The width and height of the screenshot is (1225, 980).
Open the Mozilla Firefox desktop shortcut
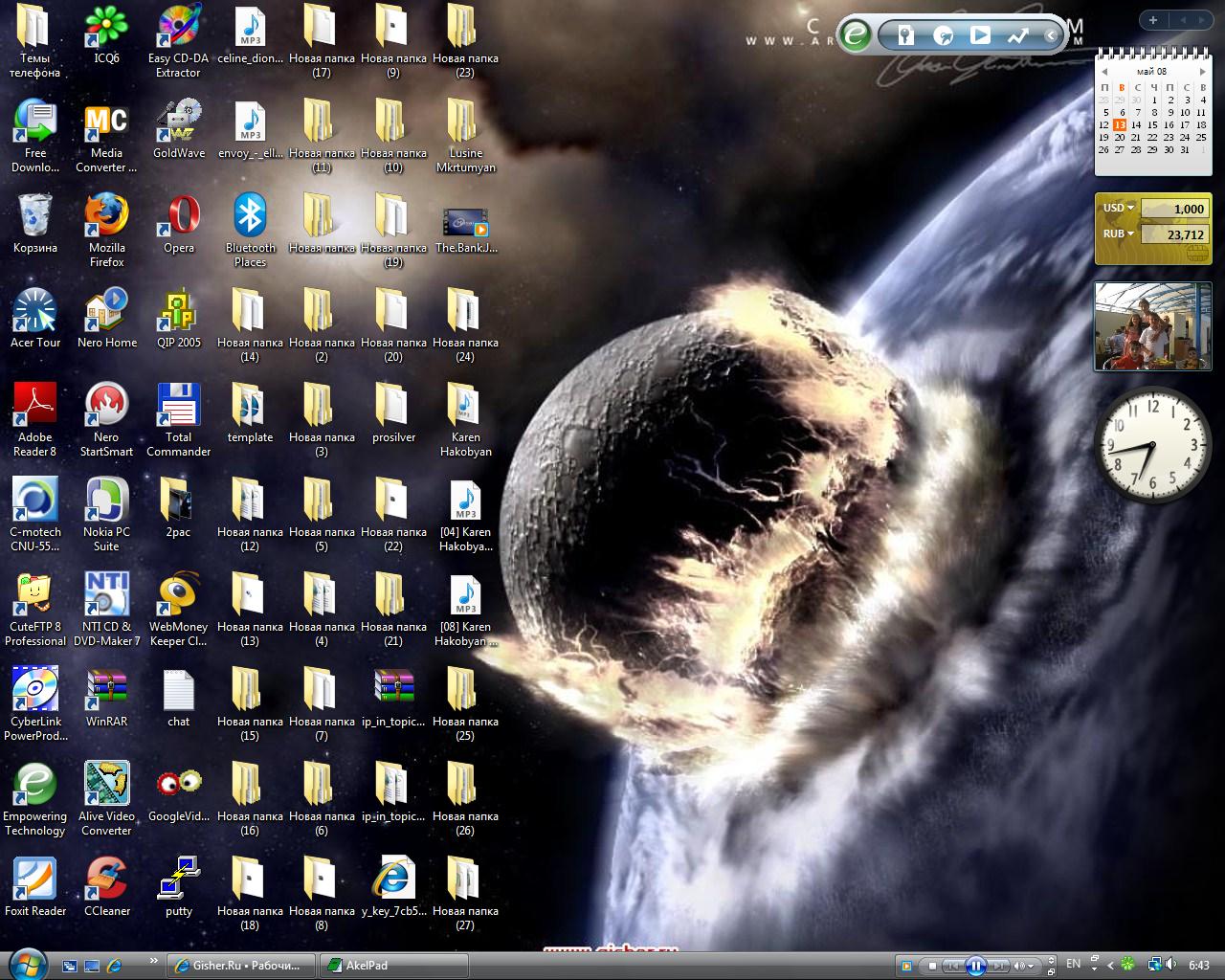click(x=106, y=216)
